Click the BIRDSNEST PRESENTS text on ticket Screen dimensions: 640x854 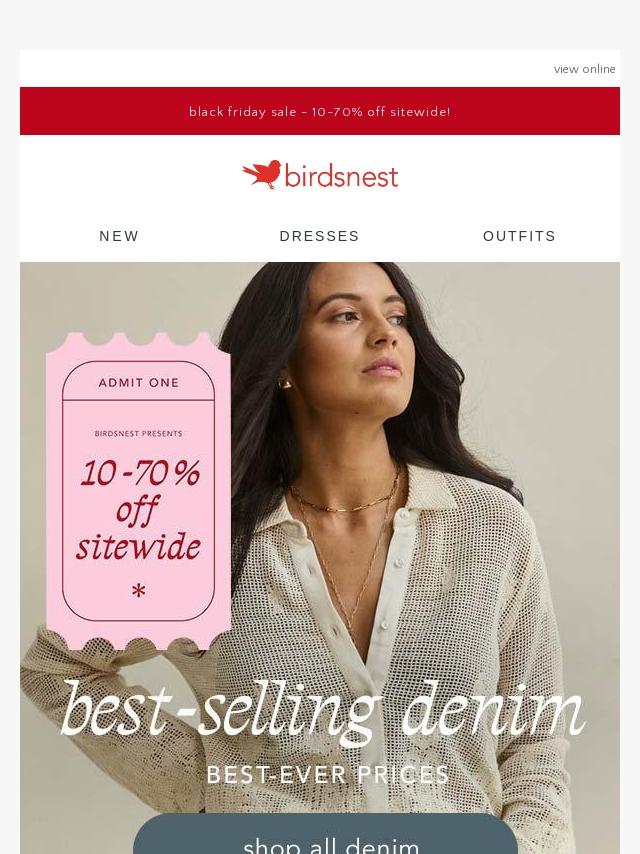click(x=138, y=434)
